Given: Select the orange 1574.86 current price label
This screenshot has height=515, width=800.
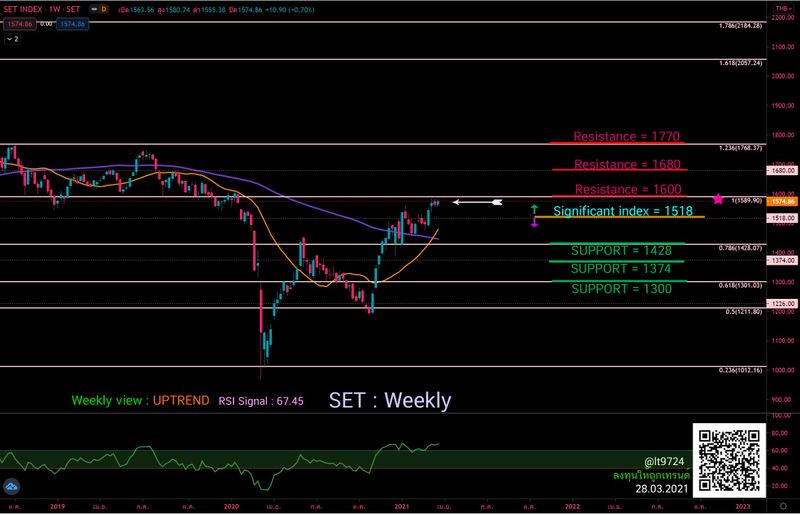Looking at the screenshot, I should click(x=782, y=202).
